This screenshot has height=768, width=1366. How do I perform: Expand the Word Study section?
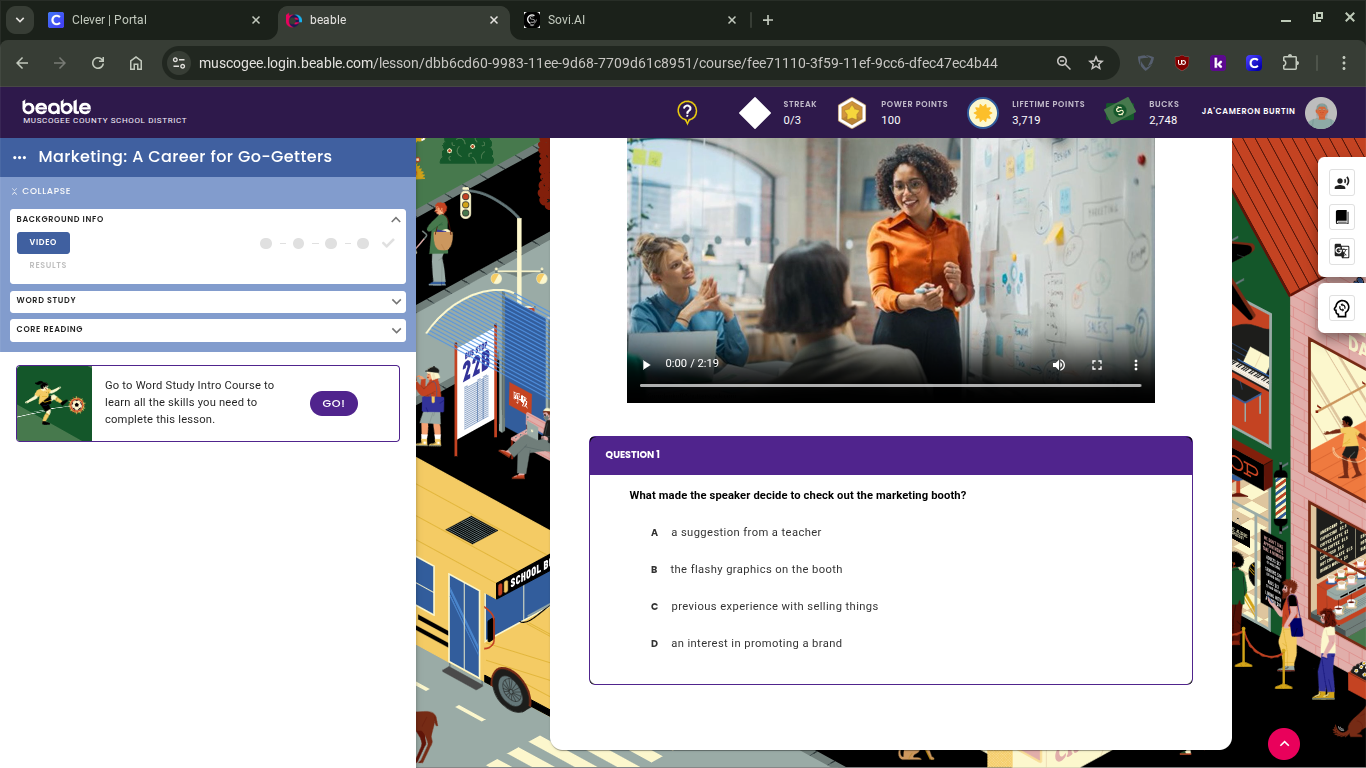[x=208, y=301]
